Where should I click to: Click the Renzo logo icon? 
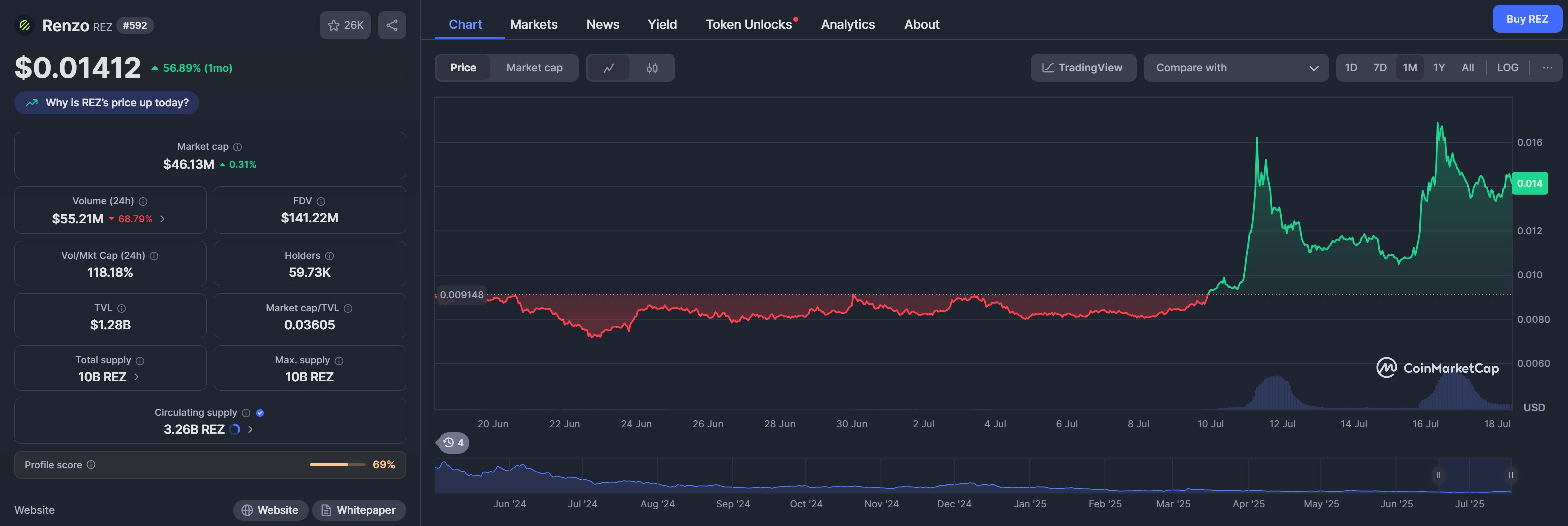pyautogui.click(x=25, y=25)
